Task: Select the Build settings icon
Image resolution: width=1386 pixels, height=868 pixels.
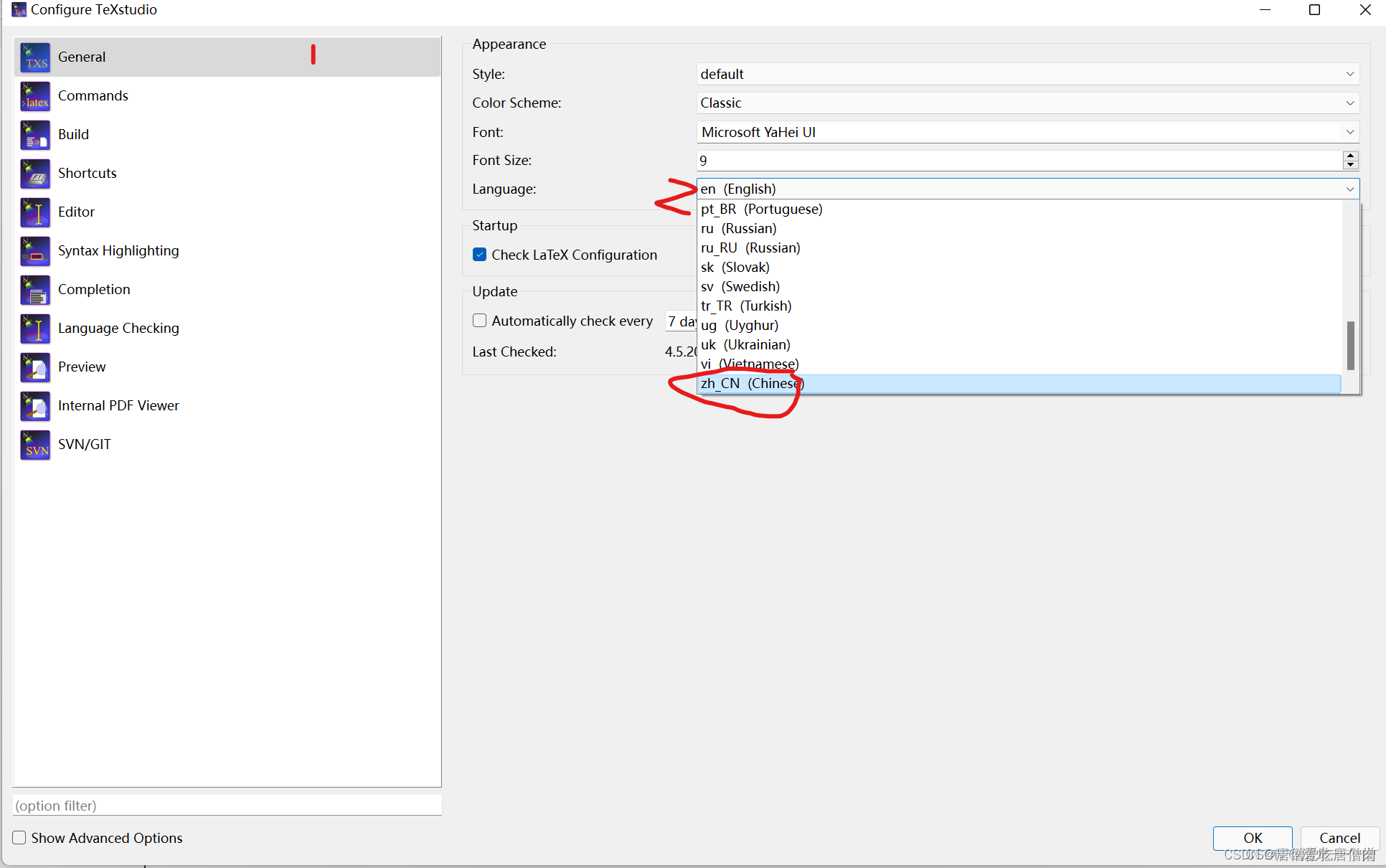Action: (x=35, y=135)
